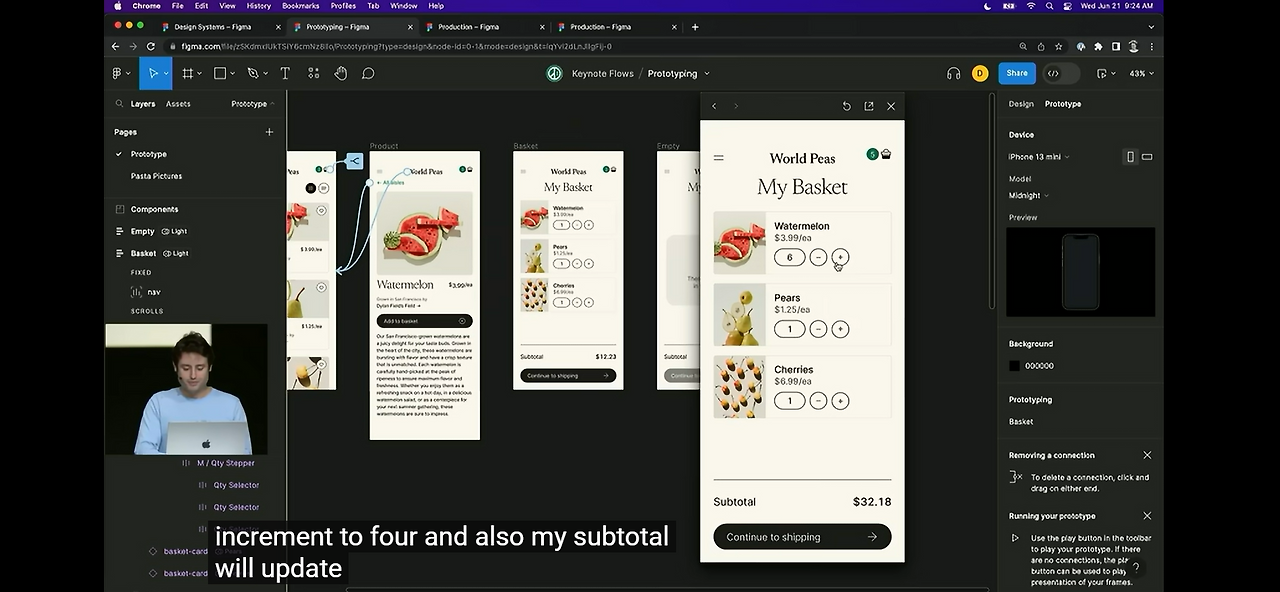The height and width of the screenshot is (592, 1280).
Task: Open the iPhone 13 mini device dropdown
Action: [x=1038, y=157]
